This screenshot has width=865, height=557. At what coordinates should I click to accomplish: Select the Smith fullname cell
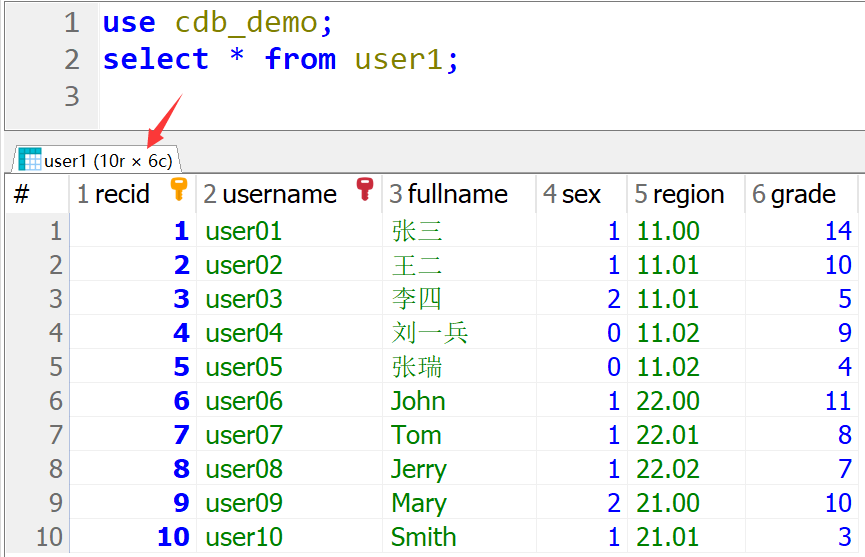pyautogui.click(x=423, y=537)
